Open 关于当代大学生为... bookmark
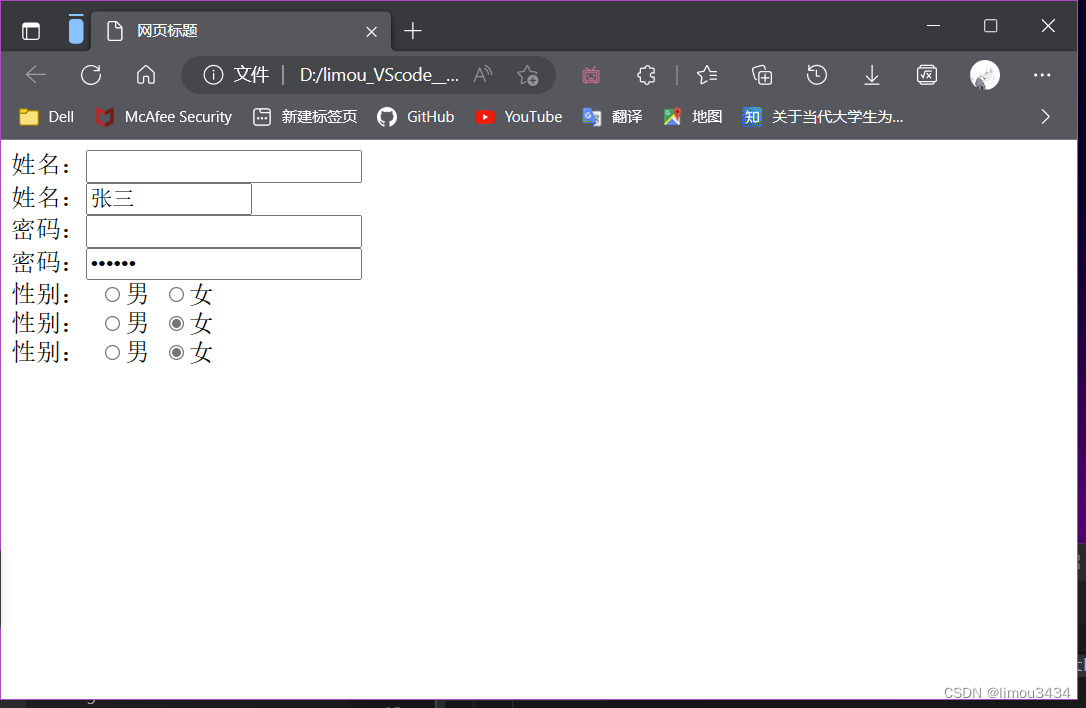The height and width of the screenshot is (708, 1086). (x=822, y=117)
